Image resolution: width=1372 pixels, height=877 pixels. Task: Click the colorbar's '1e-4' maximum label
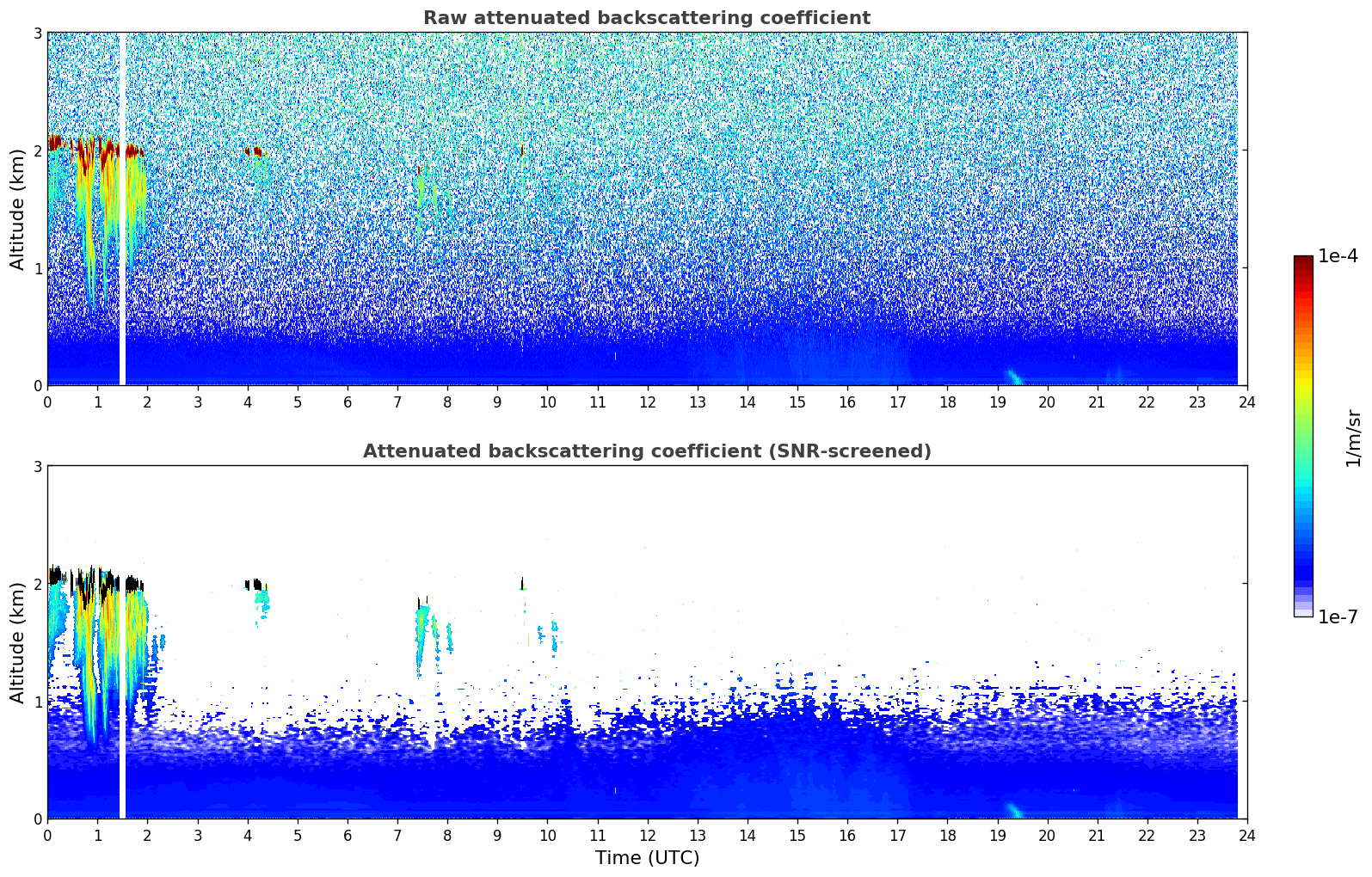point(1338,256)
